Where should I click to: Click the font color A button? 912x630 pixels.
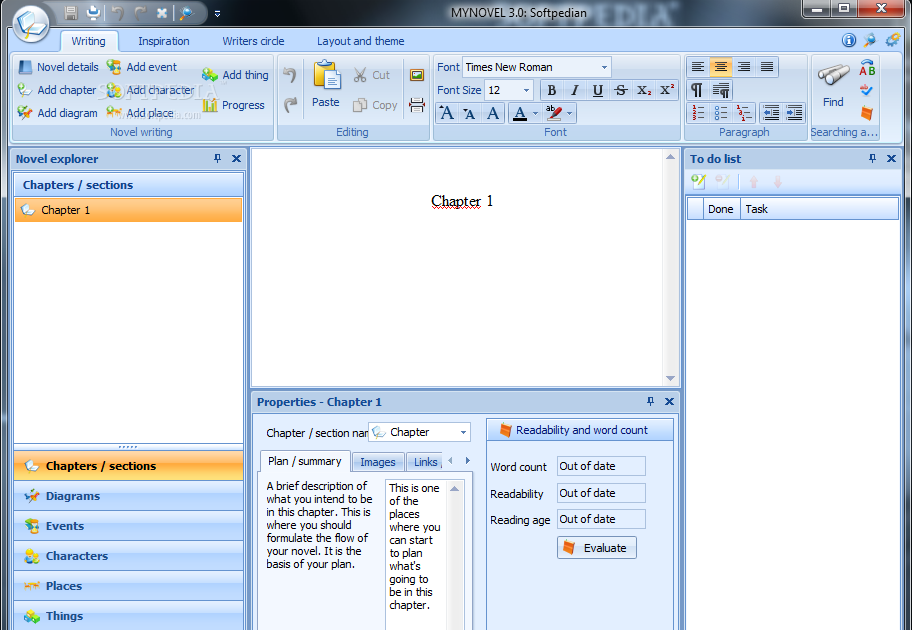pos(520,113)
